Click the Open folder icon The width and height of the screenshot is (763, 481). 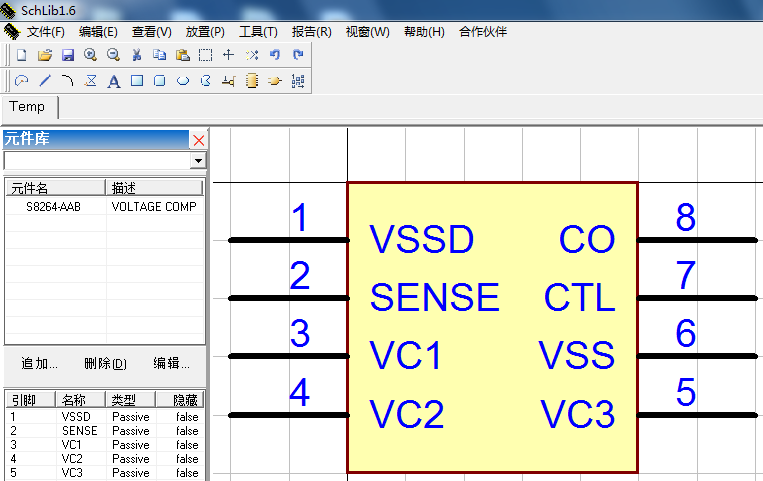pos(44,55)
